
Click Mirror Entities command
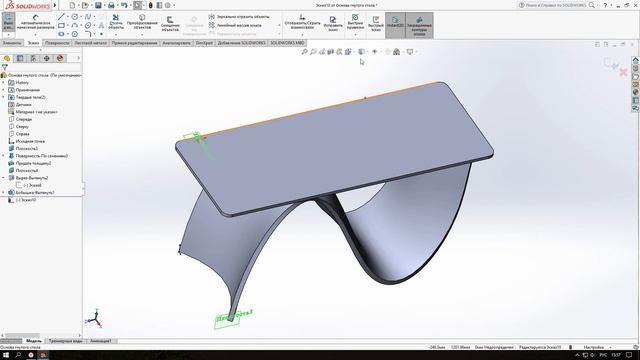click(239, 17)
